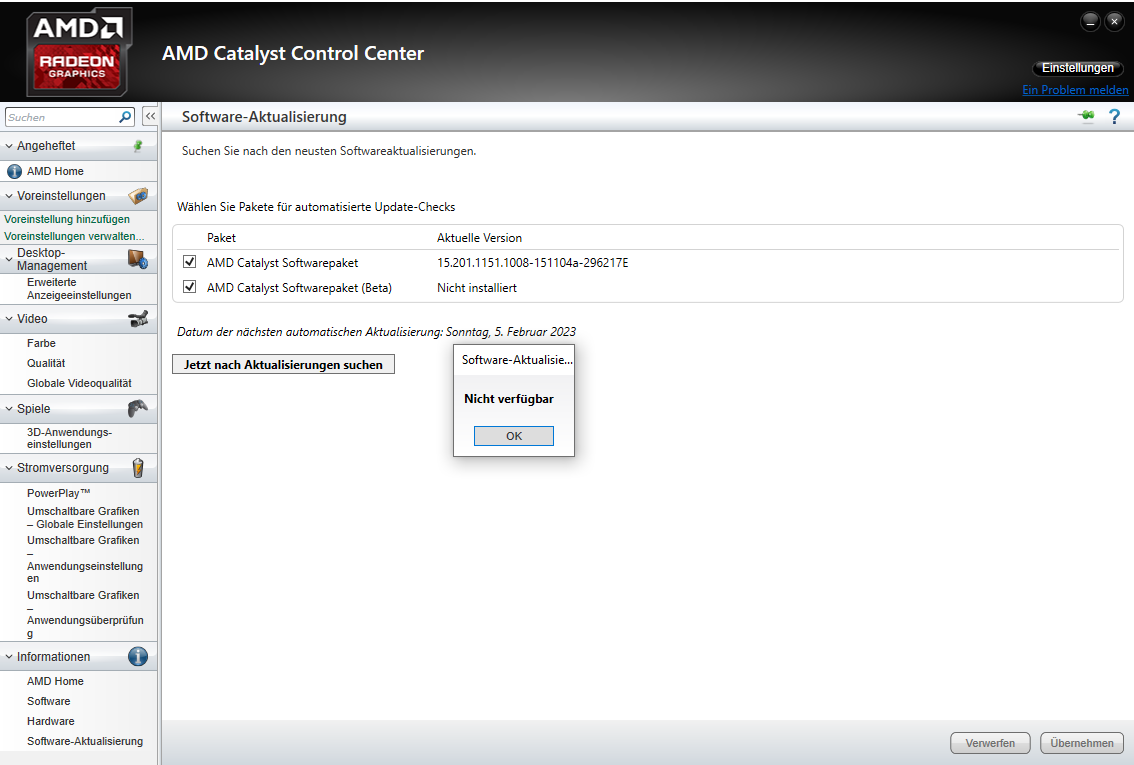Image resolution: width=1134 pixels, height=765 pixels.
Task: Click the Informationen blue info icon
Action: [137, 657]
